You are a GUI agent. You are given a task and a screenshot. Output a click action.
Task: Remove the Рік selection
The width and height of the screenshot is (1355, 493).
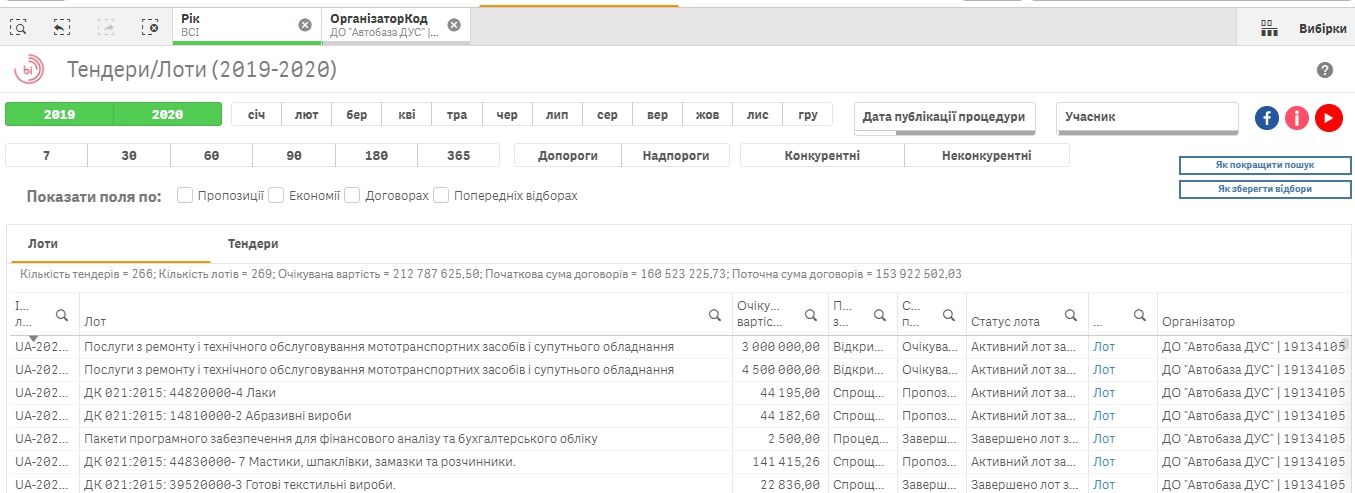point(305,25)
